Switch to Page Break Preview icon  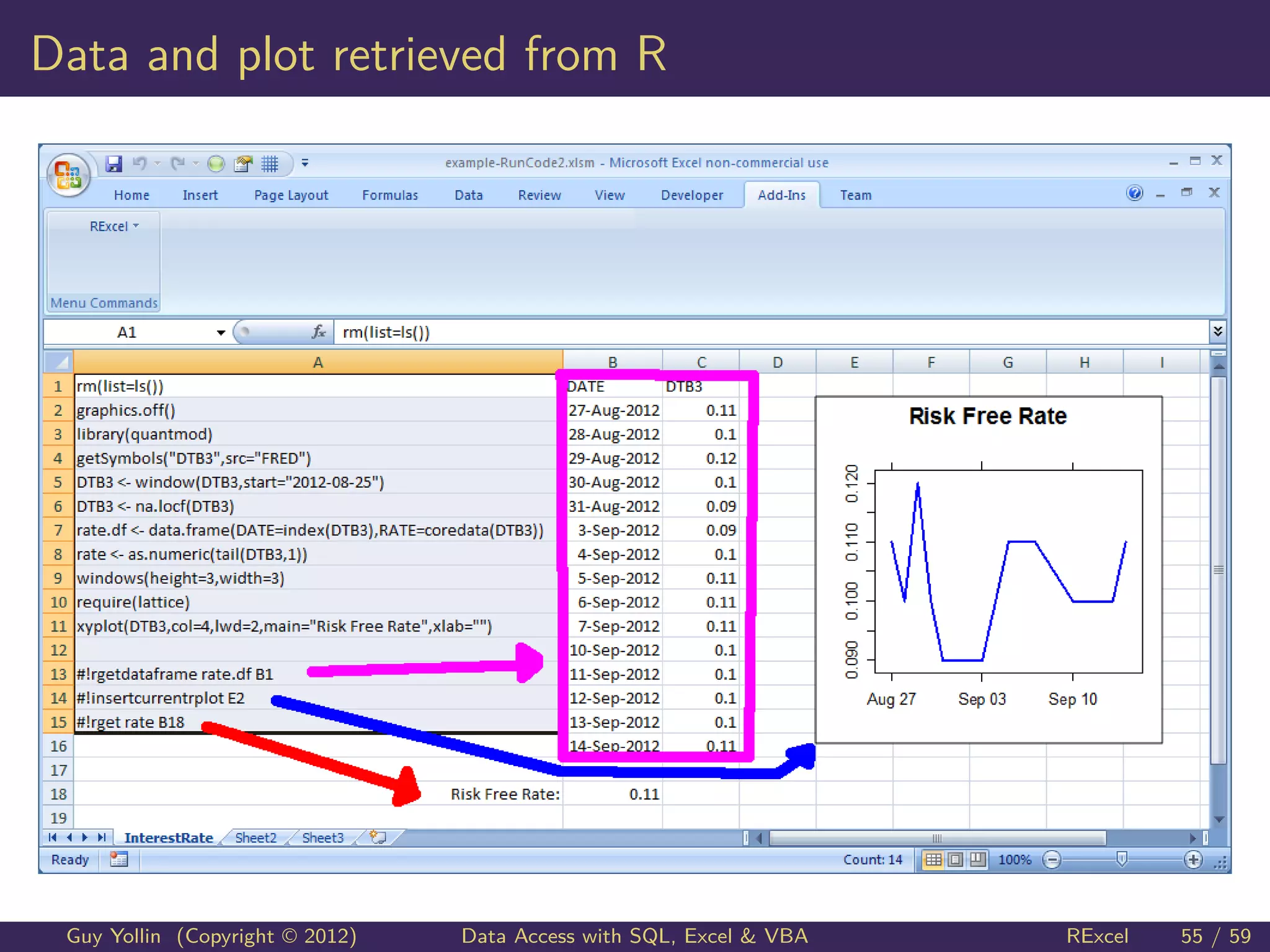pyautogui.click(x=978, y=860)
